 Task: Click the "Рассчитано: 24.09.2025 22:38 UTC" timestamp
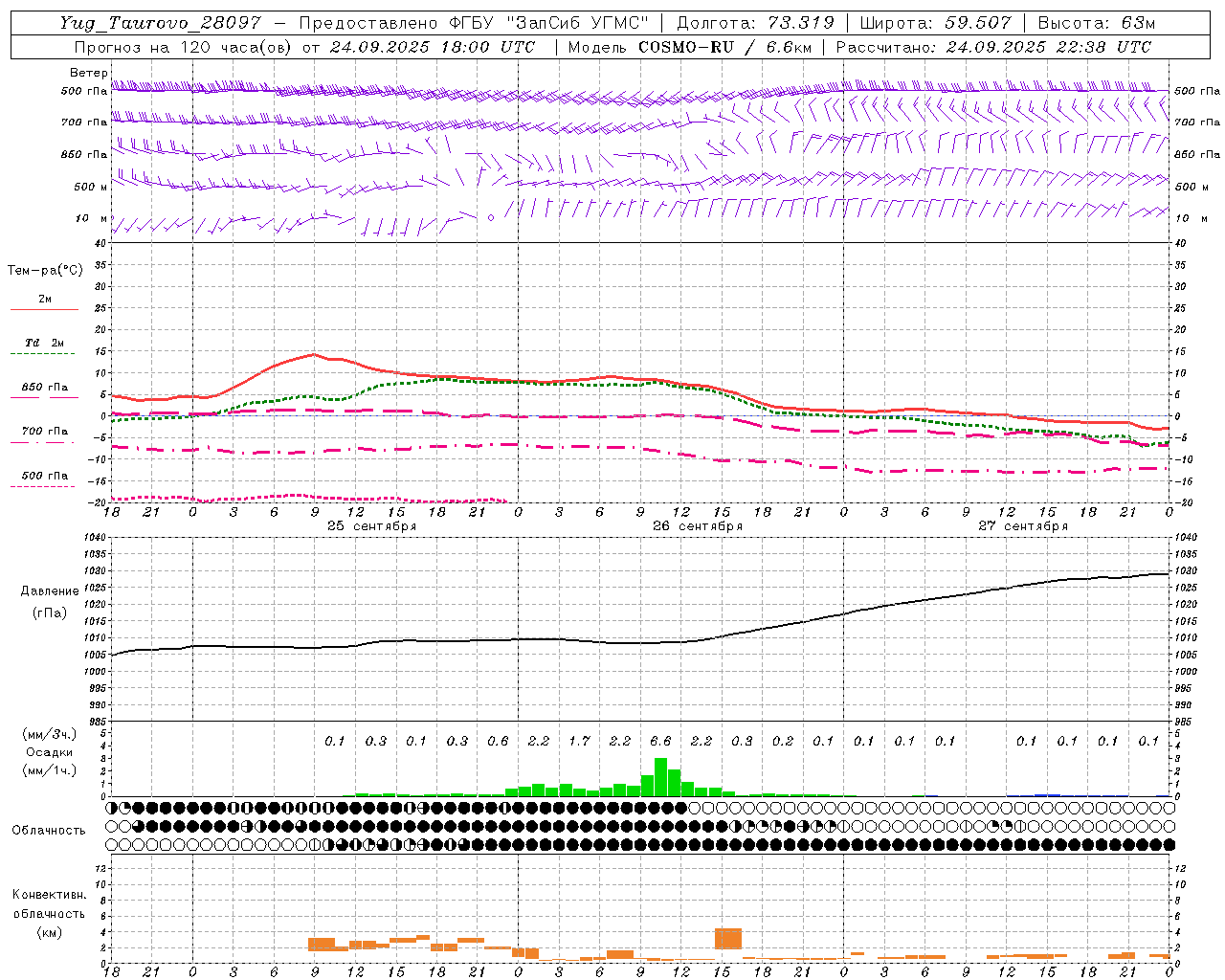pyautogui.click(x=993, y=47)
